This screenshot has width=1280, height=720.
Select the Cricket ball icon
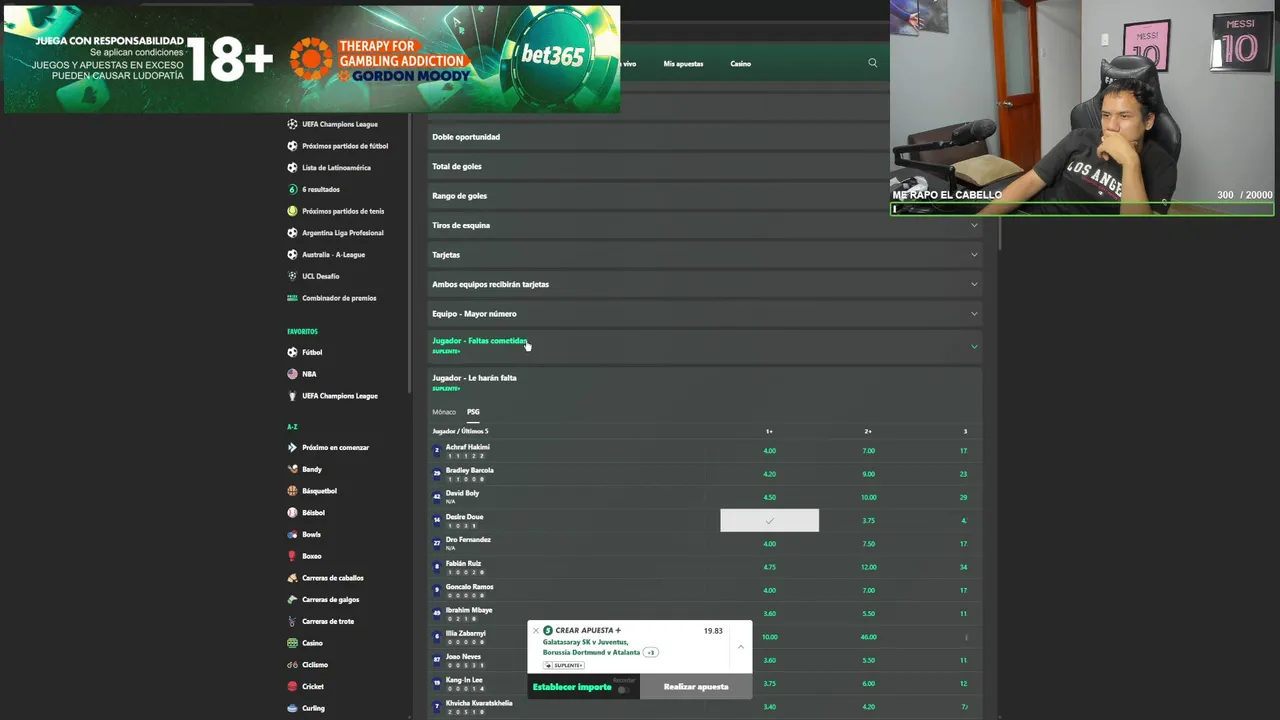(292, 687)
